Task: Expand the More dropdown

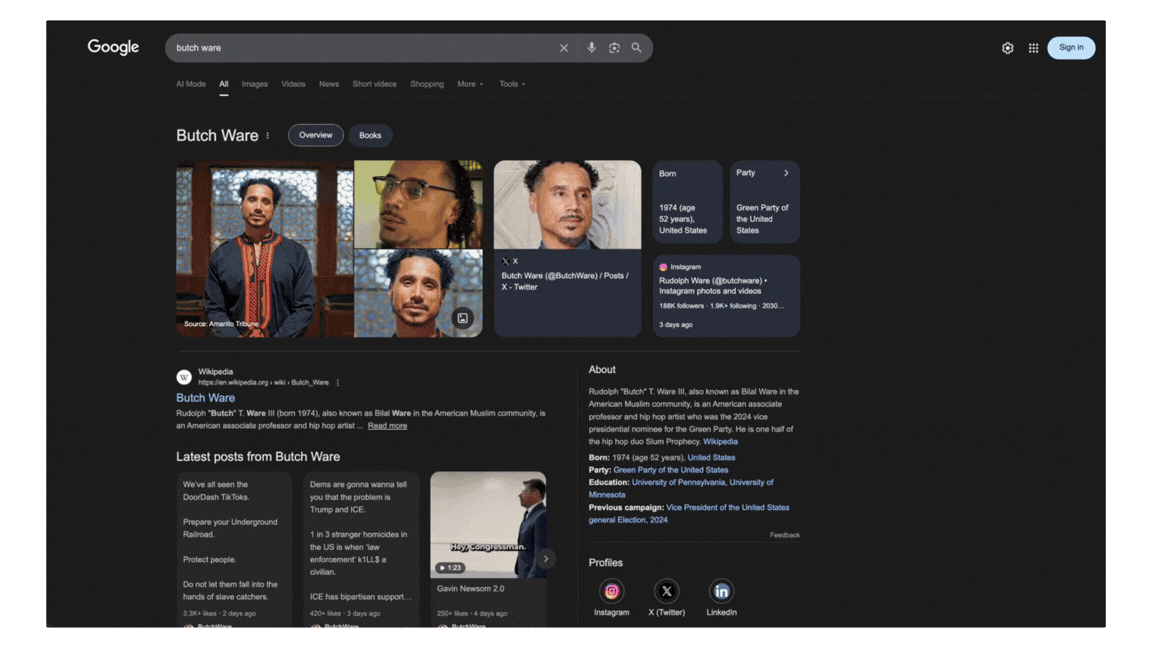Action: (470, 84)
